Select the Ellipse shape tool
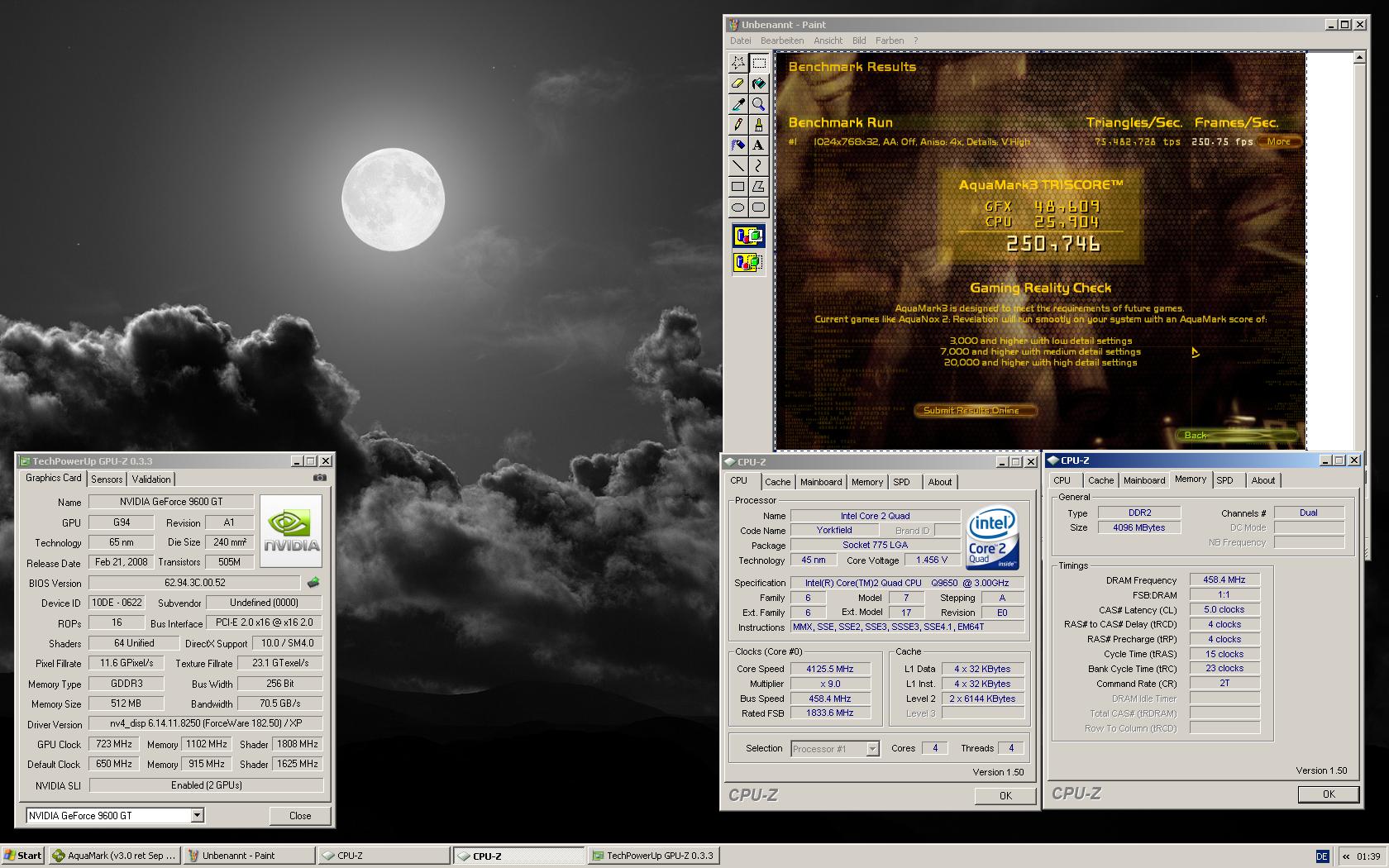The image size is (1389, 868). tap(738, 207)
